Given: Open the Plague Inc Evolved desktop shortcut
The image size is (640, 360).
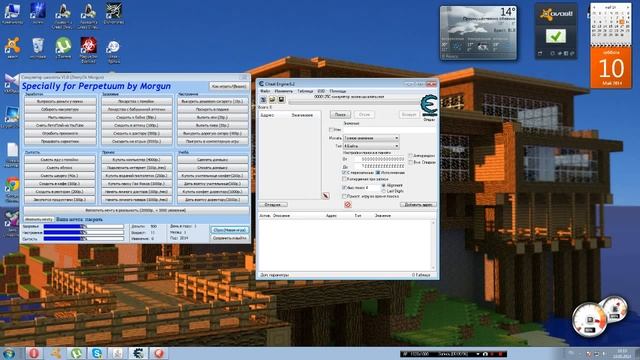Looking at the screenshot, I should 88,50.
